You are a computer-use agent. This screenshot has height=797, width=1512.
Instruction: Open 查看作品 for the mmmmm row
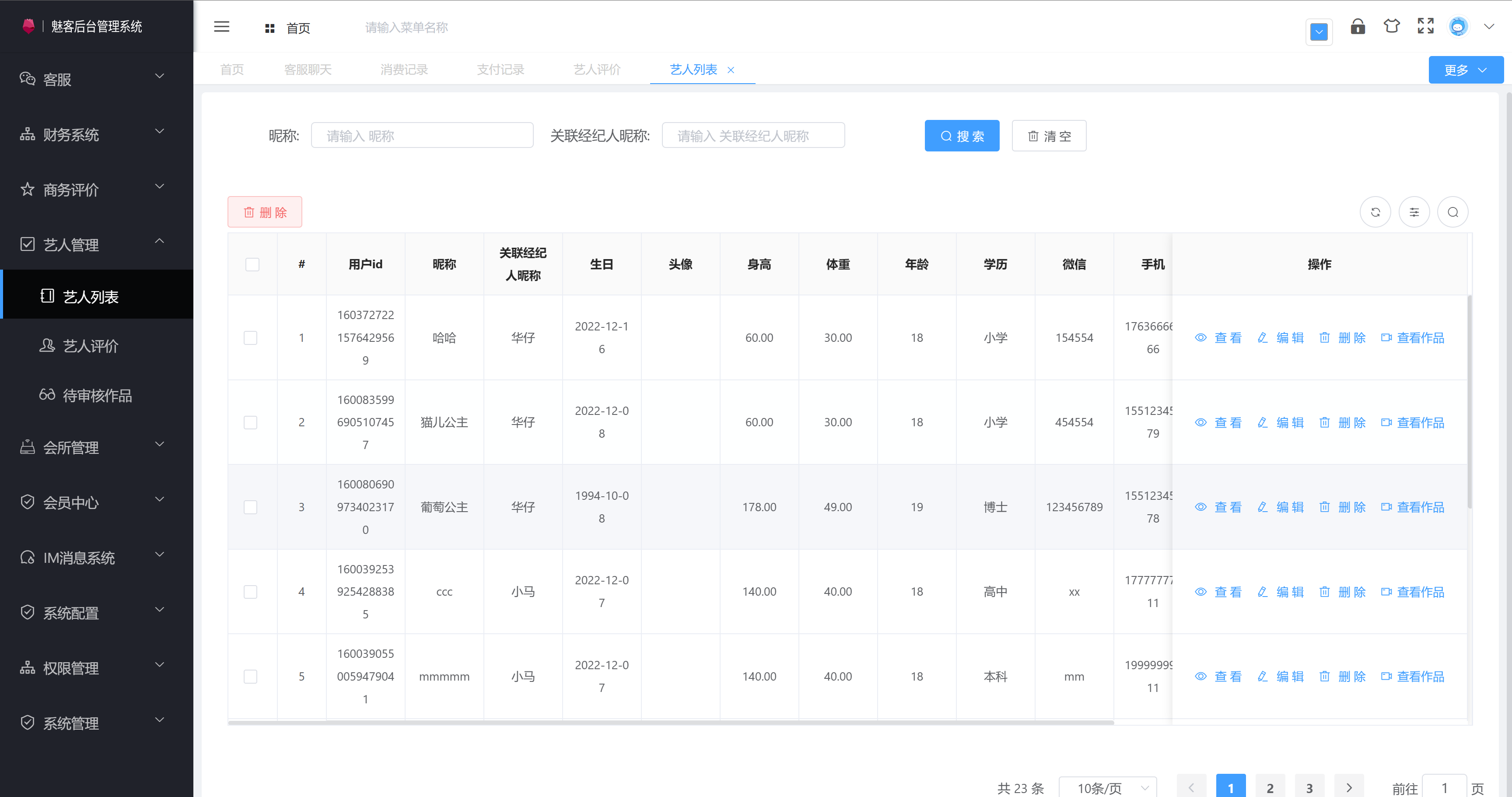click(1413, 676)
